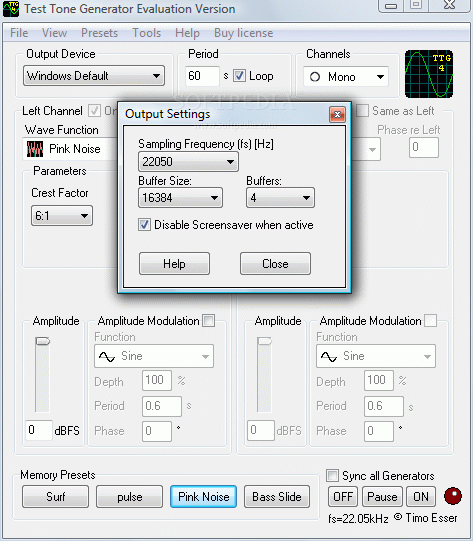Pause the generator
The image size is (473, 541).
point(382,496)
